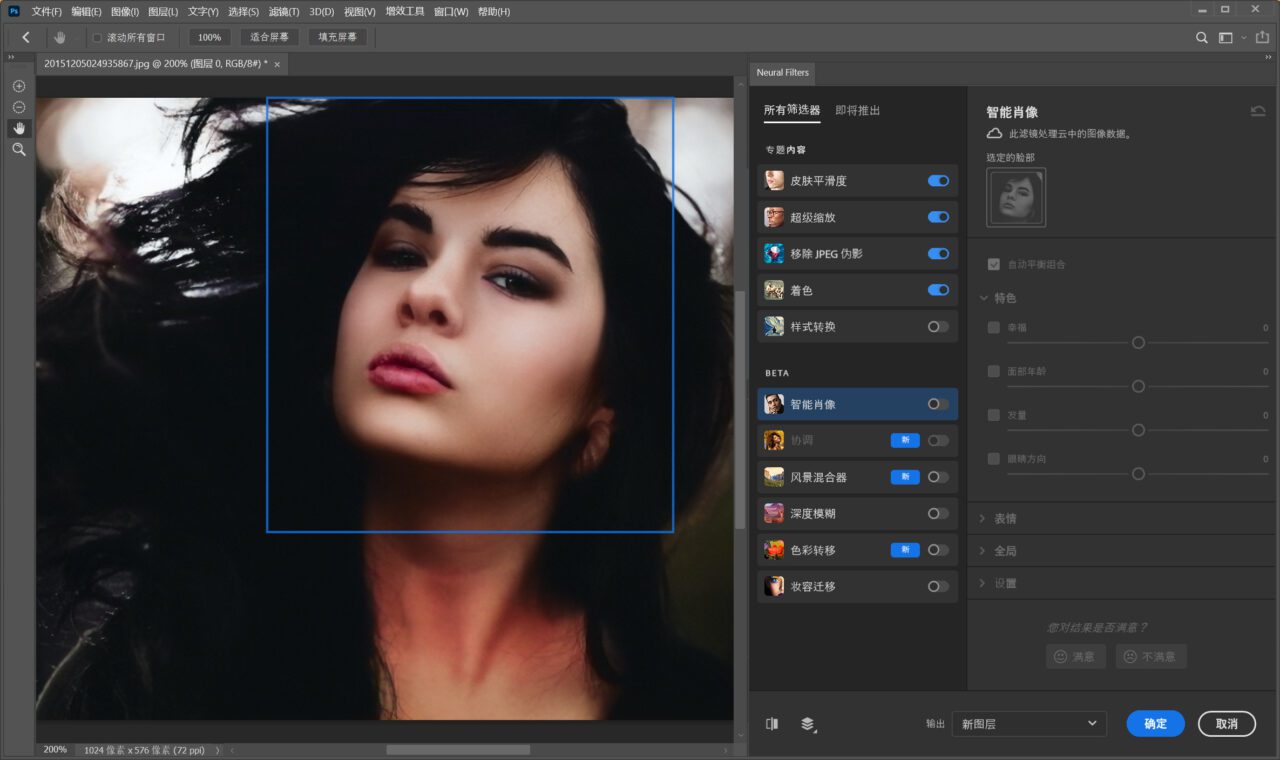Click the 确定 button
The height and width of the screenshot is (760, 1280).
[1155, 724]
